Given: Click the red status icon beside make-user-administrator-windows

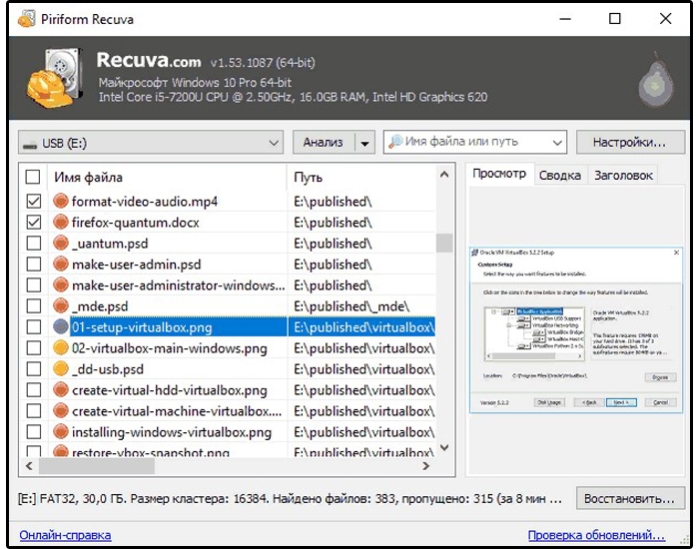Looking at the screenshot, I should tap(61, 285).
